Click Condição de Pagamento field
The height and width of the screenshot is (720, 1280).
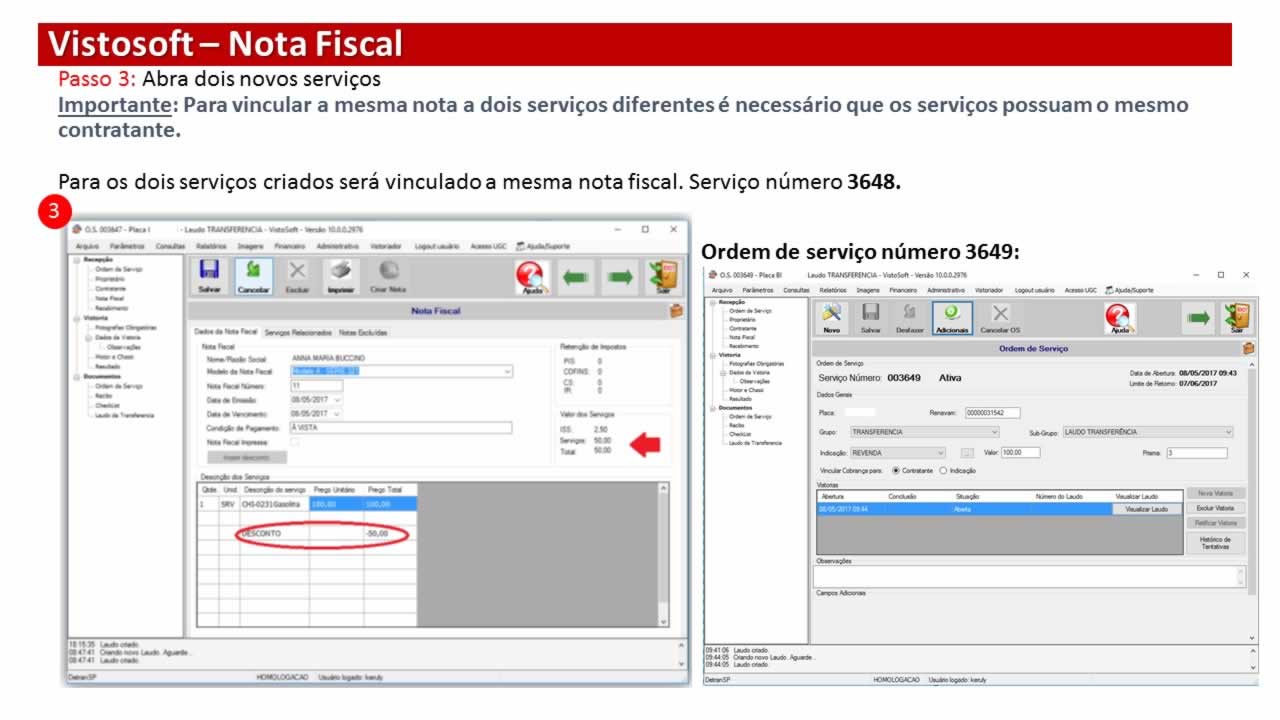click(401, 427)
